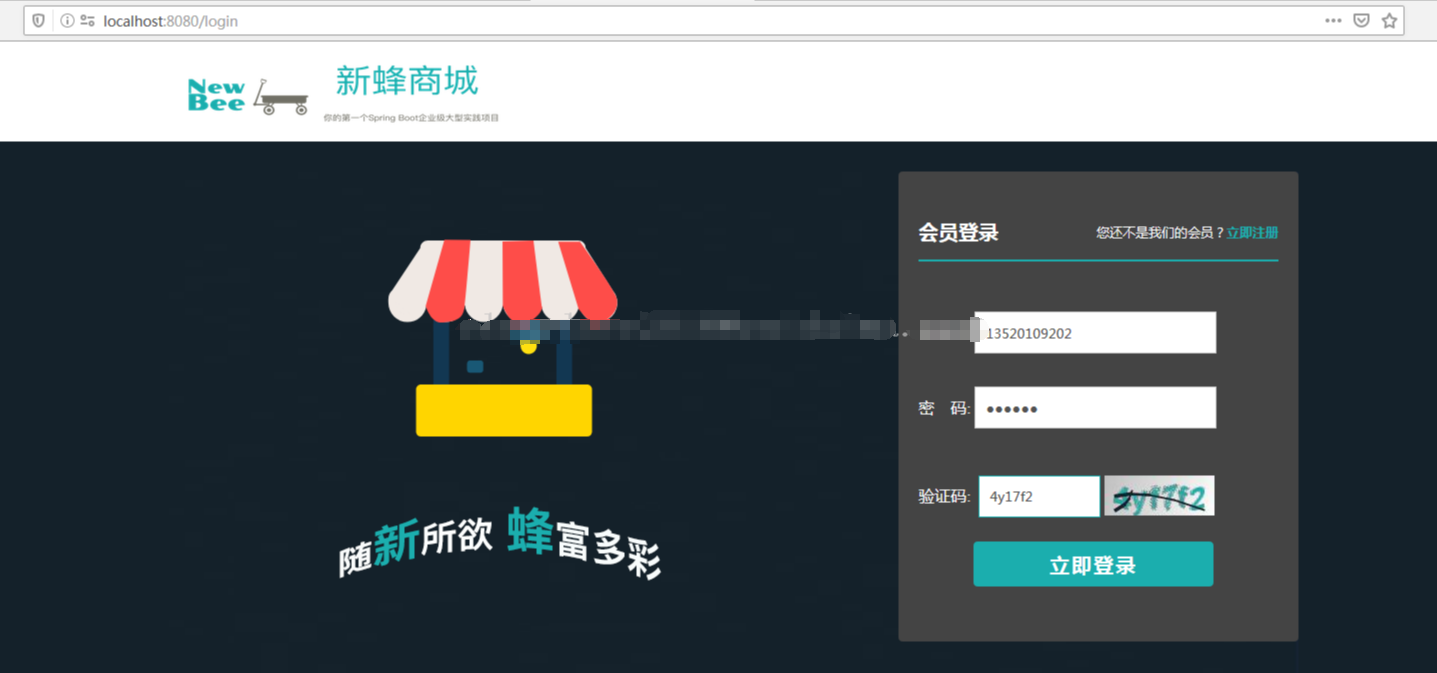
Task: Click the Spring Boot subtitle text
Action: click(x=411, y=118)
